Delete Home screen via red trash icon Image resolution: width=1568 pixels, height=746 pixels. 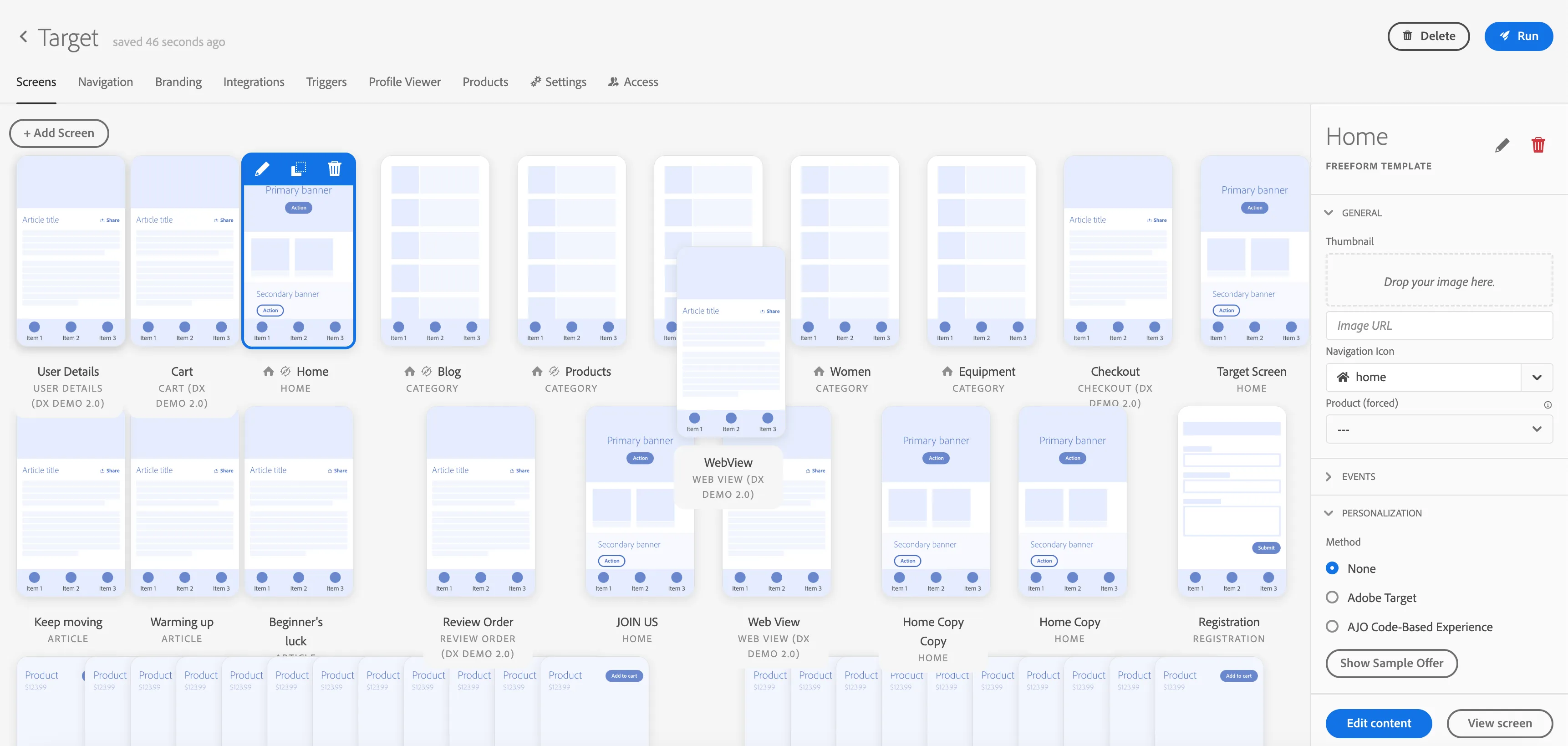(1537, 145)
